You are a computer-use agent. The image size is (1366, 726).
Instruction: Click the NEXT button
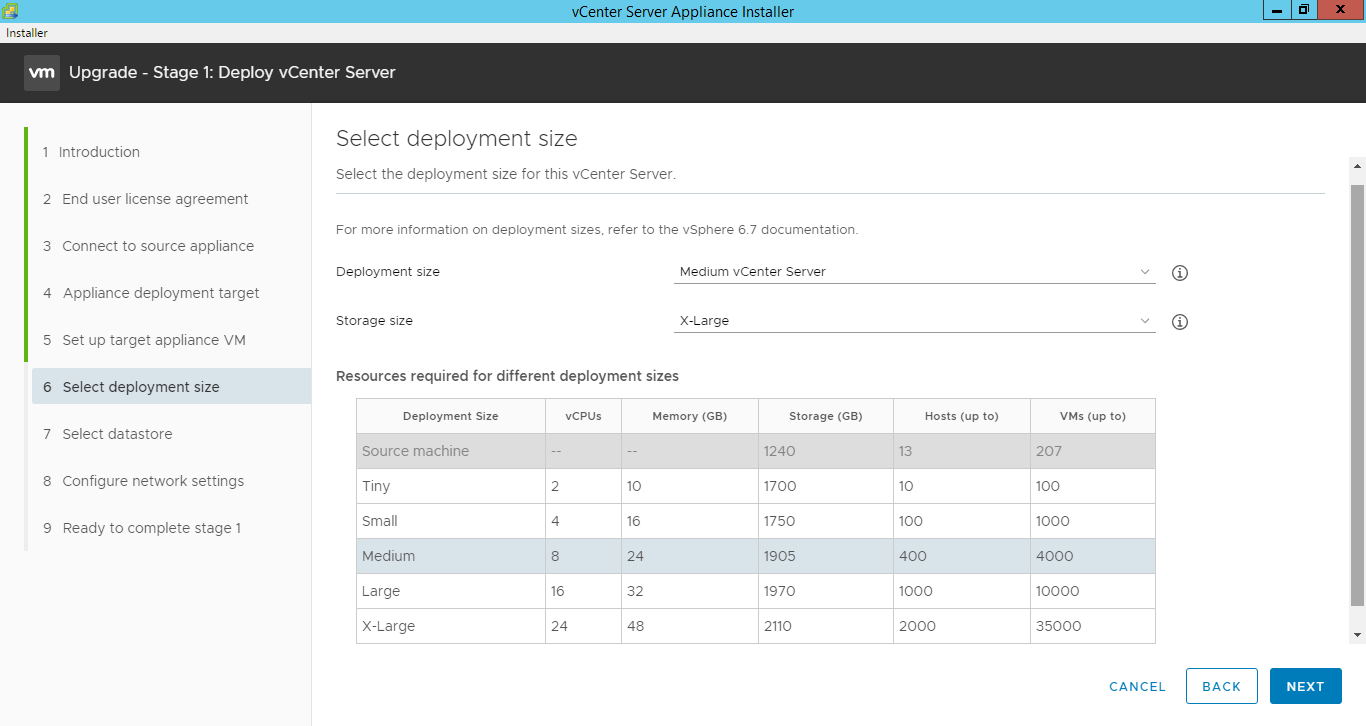pyautogui.click(x=1305, y=686)
